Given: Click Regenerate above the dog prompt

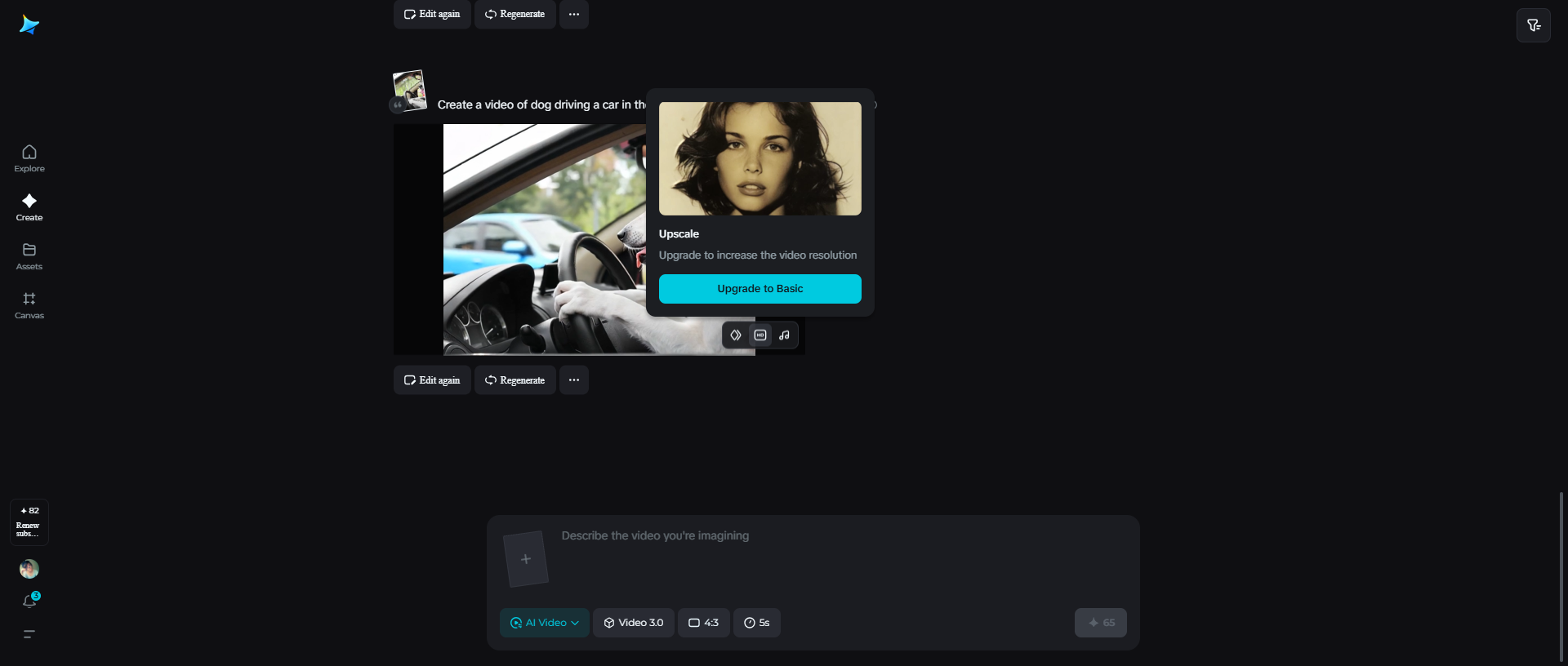Looking at the screenshot, I should [515, 14].
